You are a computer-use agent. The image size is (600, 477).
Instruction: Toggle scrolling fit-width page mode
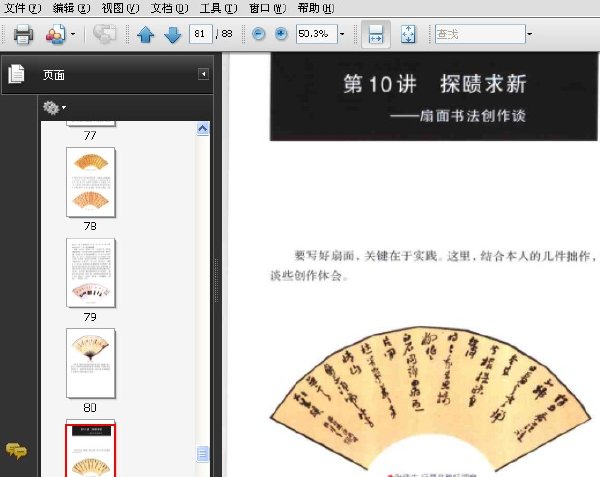pos(376,34)
